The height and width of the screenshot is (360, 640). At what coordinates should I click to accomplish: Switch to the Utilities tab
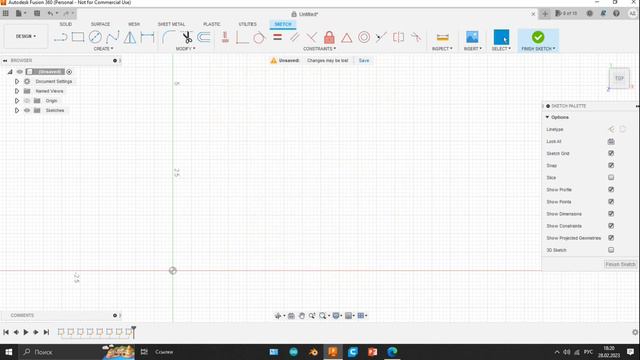248,24
